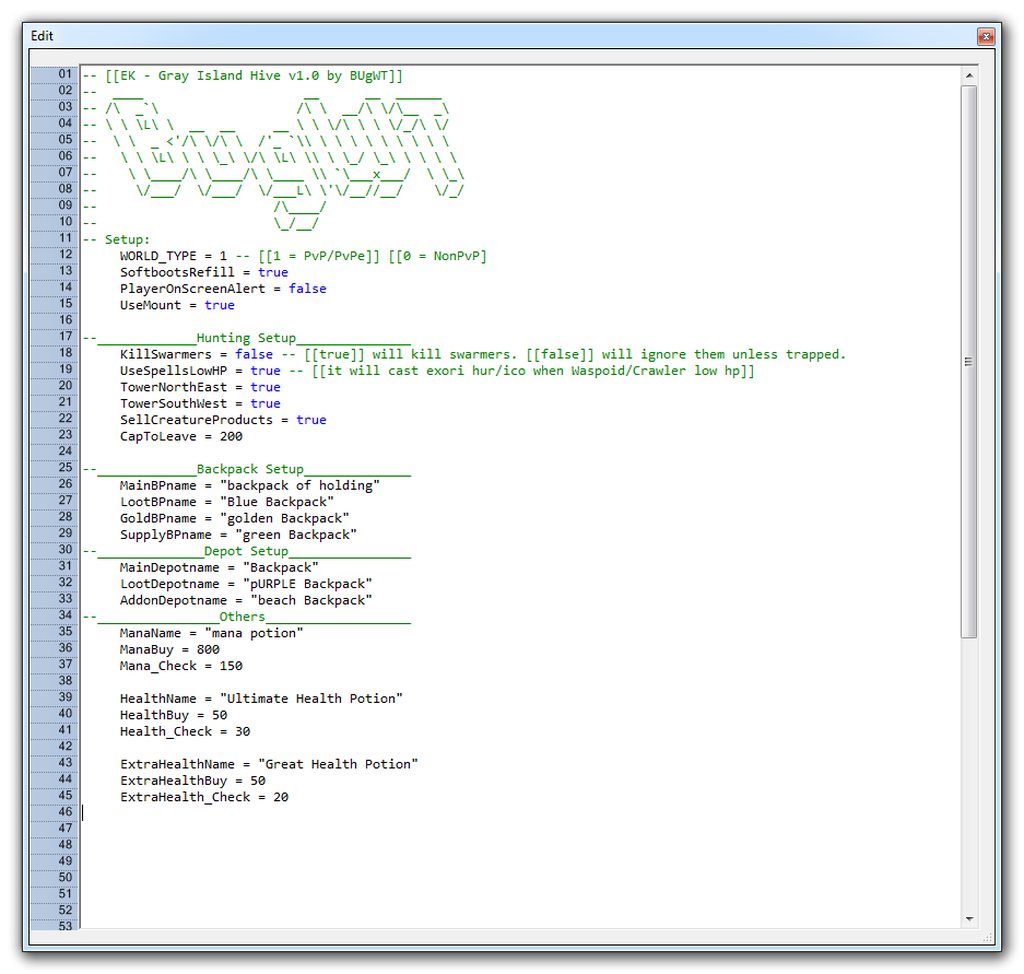Click the string "Ultimate Health Potion"
The height and width of the screenshot is (974, 1024).
point(312,698)
